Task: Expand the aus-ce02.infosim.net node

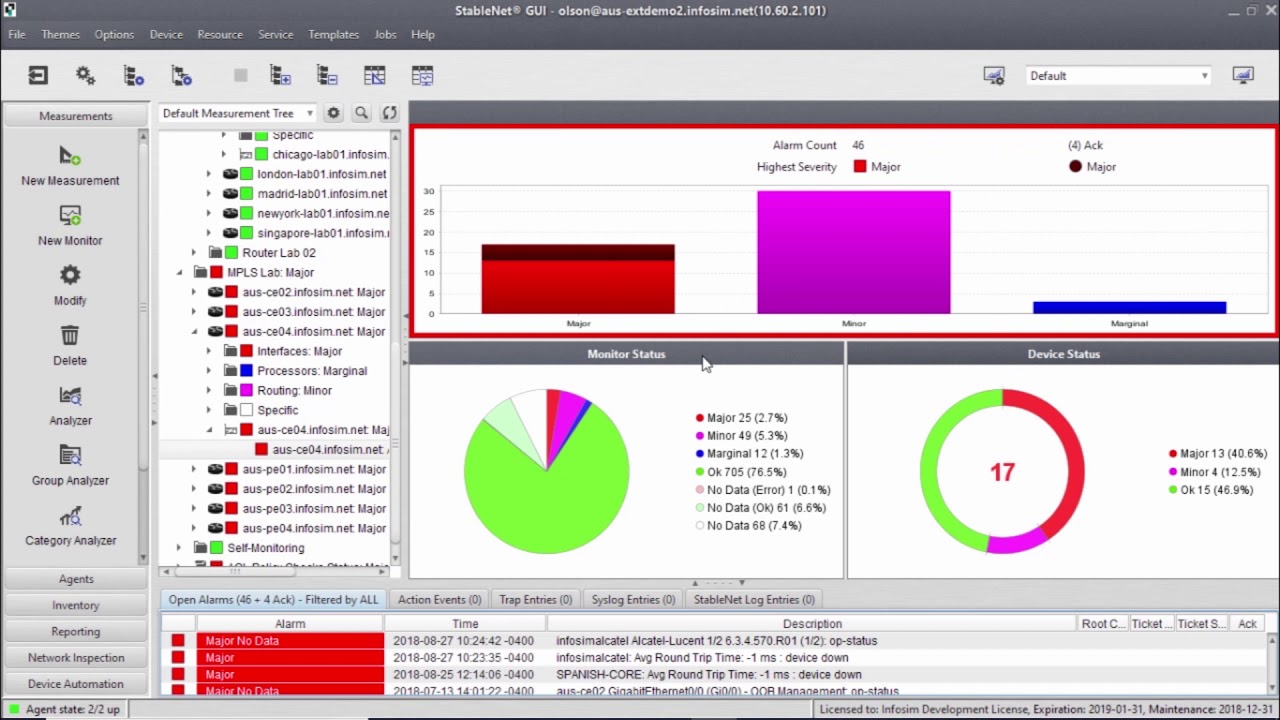Action: pos(194,292)
